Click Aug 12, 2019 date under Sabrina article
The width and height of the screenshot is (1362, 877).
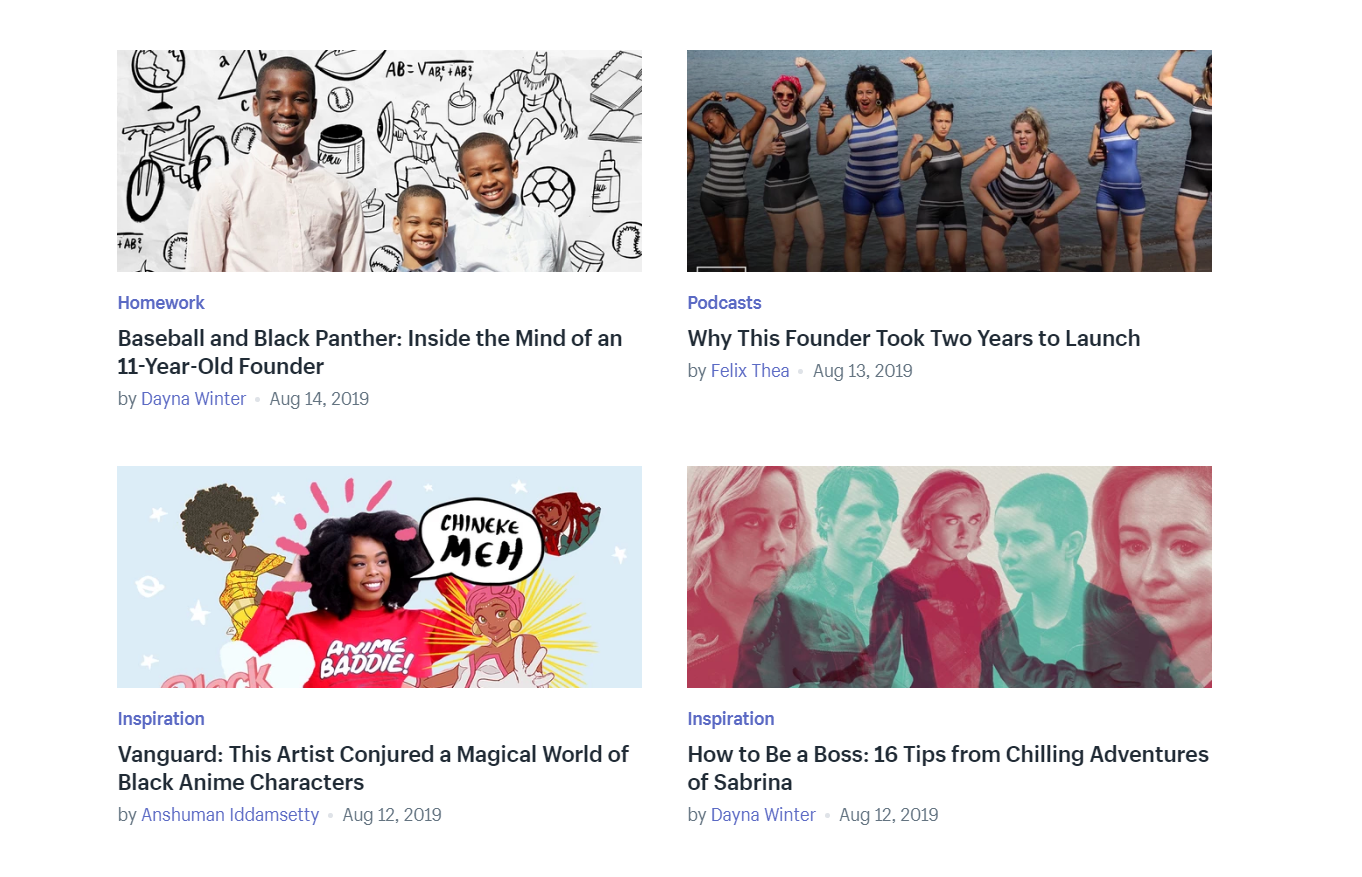[x=889, y=815]
